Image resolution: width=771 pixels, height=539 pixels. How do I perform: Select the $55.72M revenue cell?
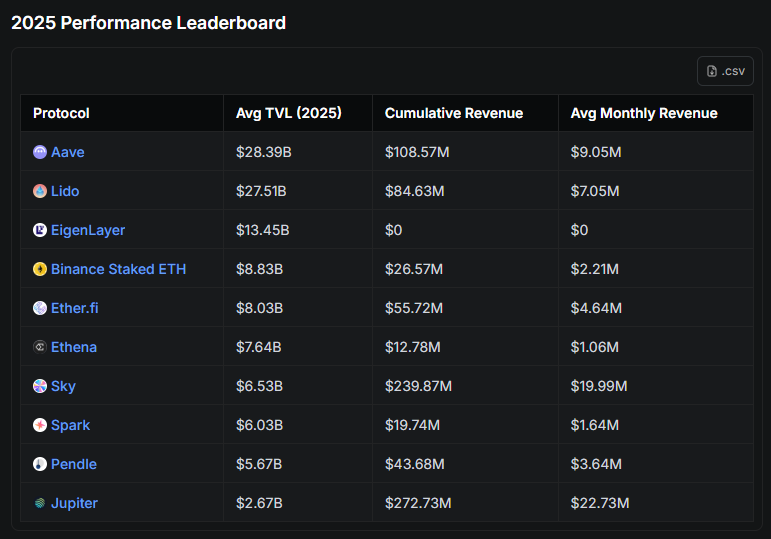pos(465,308)
